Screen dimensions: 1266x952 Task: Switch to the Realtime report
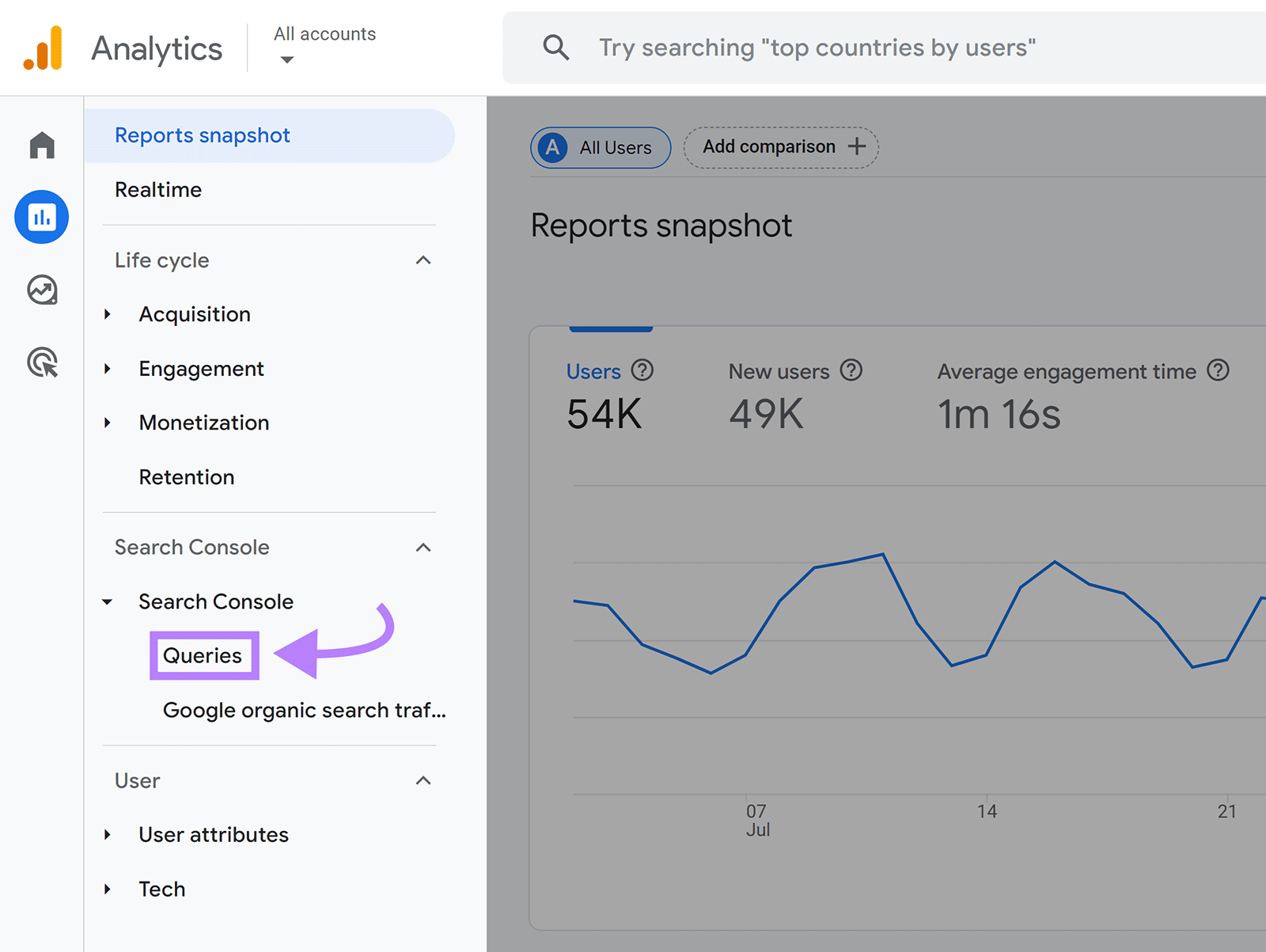[x=158, y=189]
